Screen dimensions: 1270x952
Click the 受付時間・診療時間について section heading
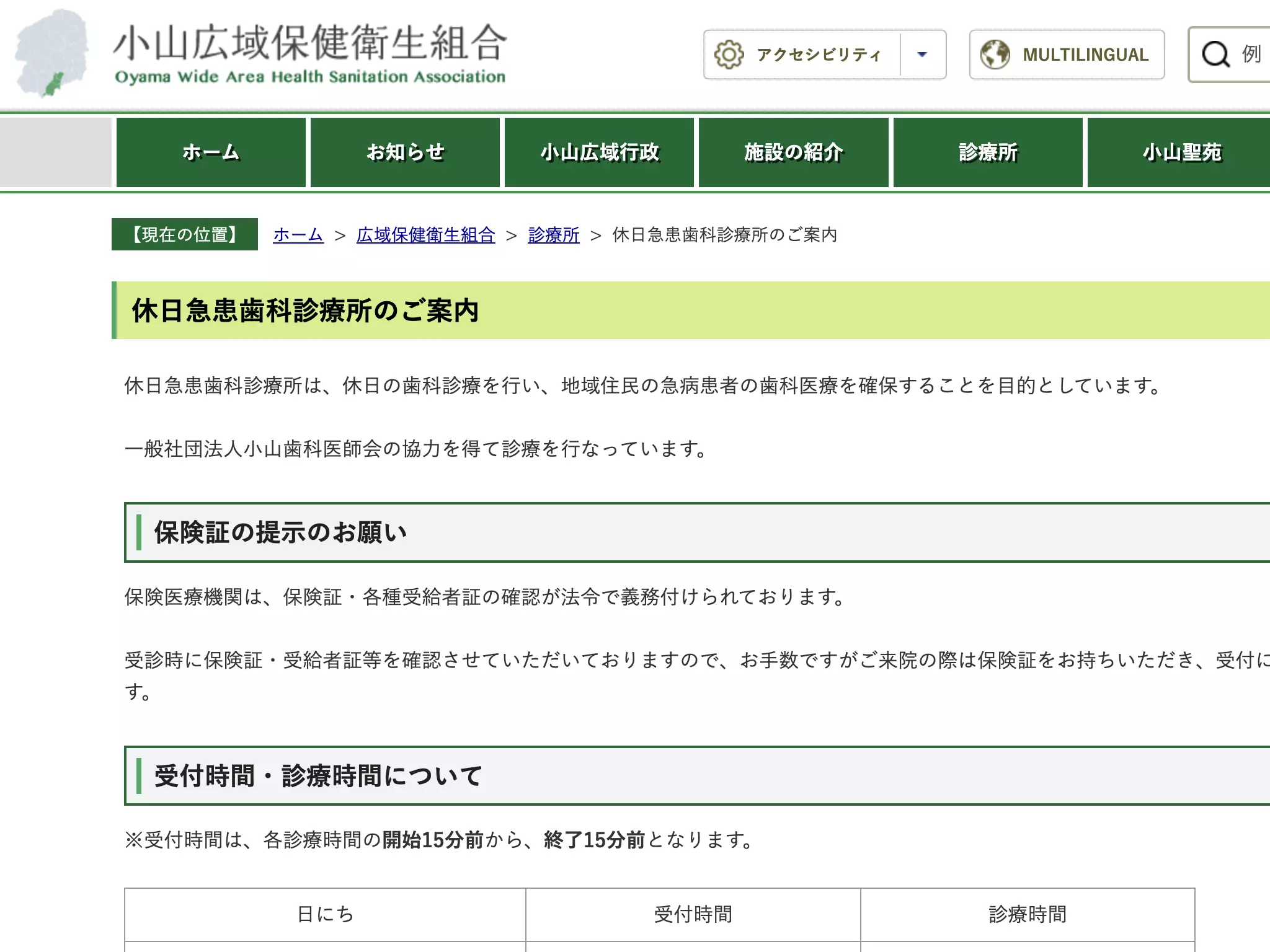(x=318, y=776)
